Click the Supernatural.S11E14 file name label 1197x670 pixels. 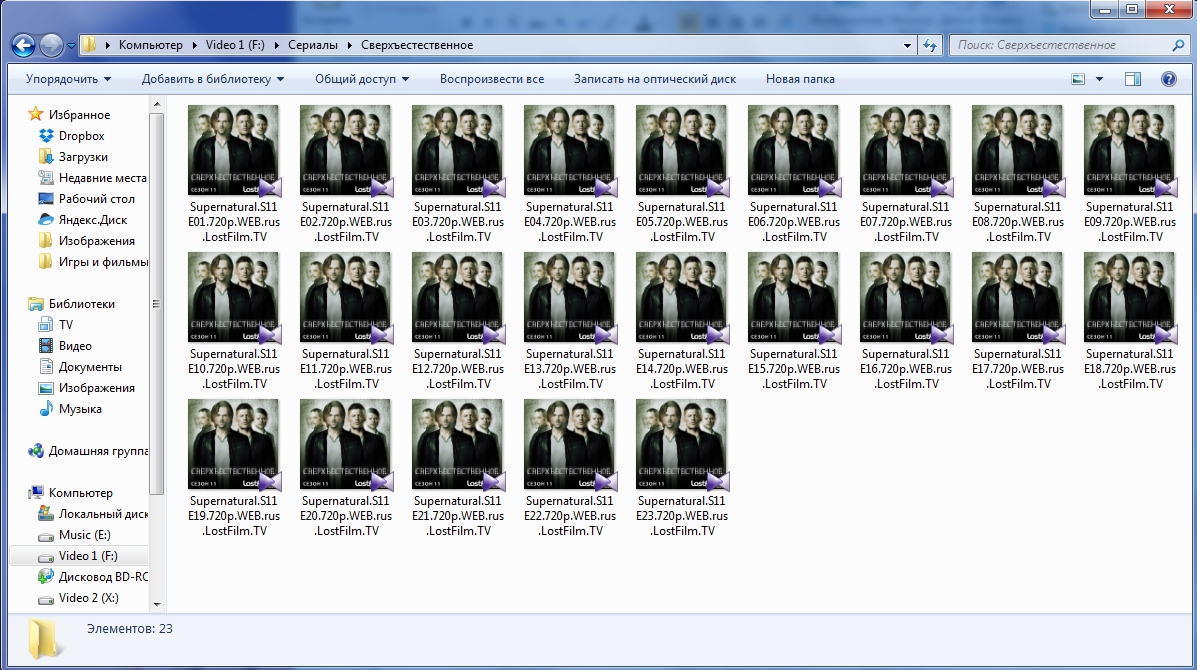(682, 369)
